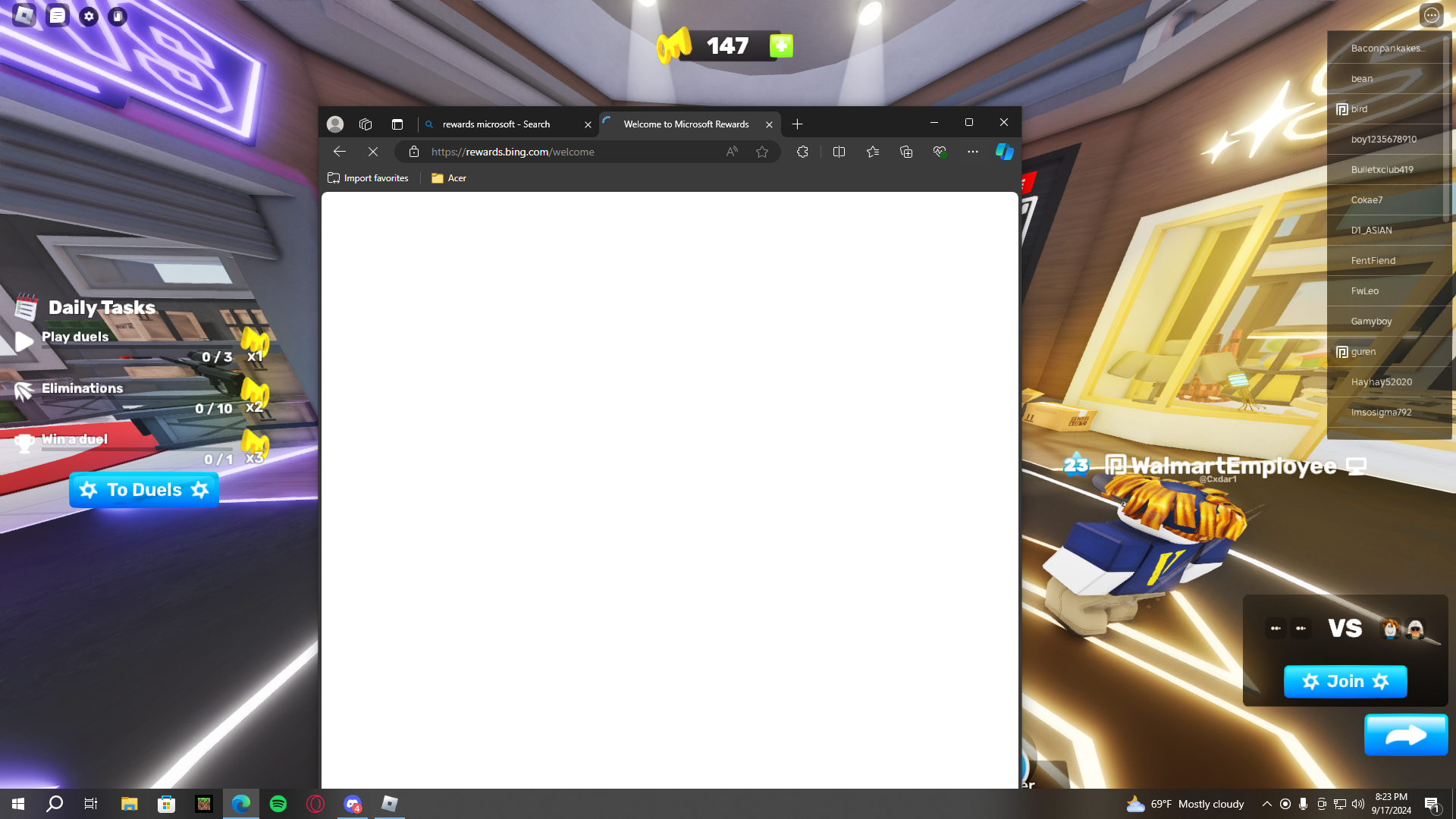The width and height of the screenshot is (1456, 819).
Task: Switch to rewards microsoft Search tab
Action: tap(497, 124)
